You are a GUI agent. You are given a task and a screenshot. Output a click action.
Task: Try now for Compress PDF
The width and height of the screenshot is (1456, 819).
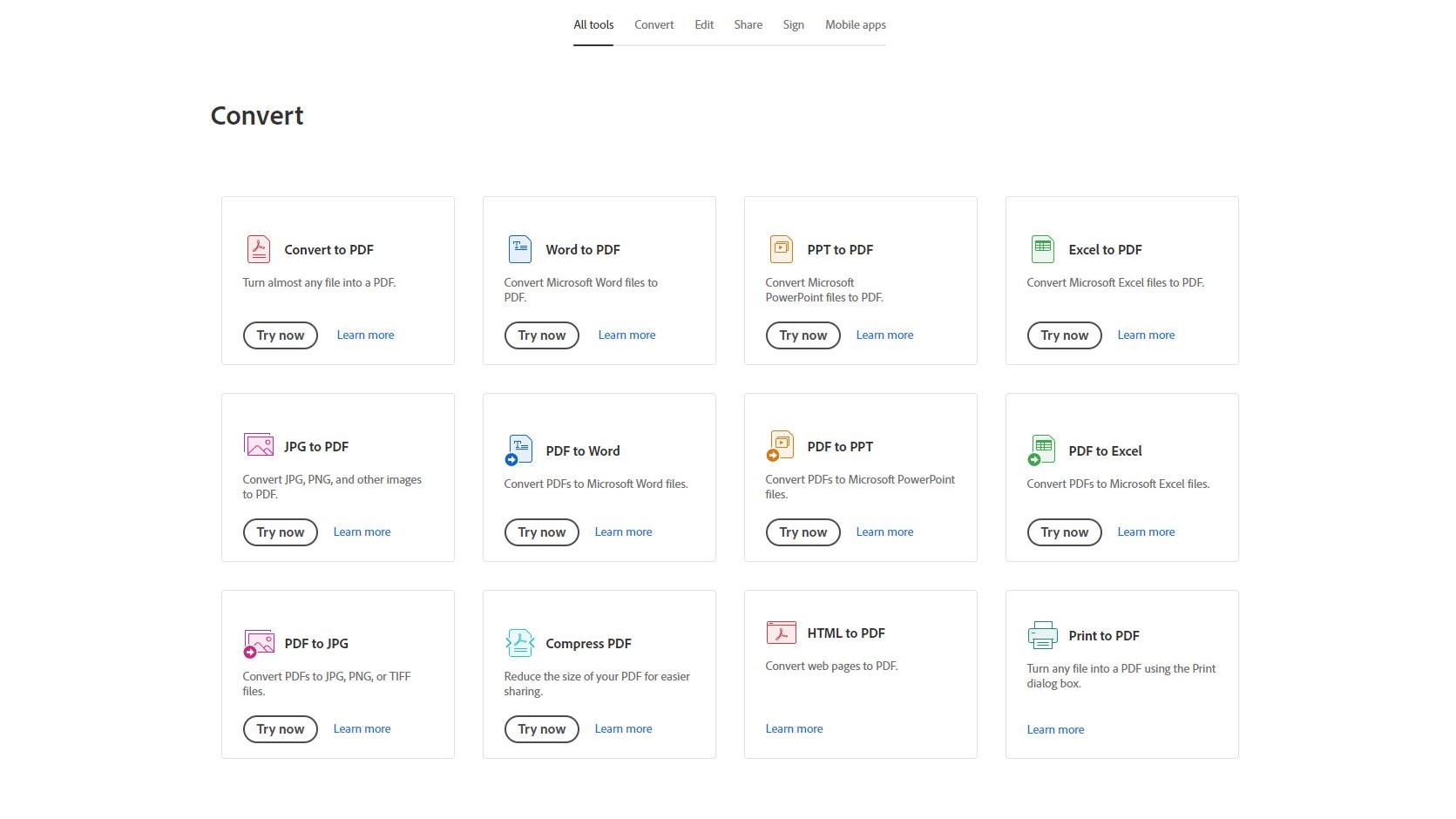(x=542, y=729)
